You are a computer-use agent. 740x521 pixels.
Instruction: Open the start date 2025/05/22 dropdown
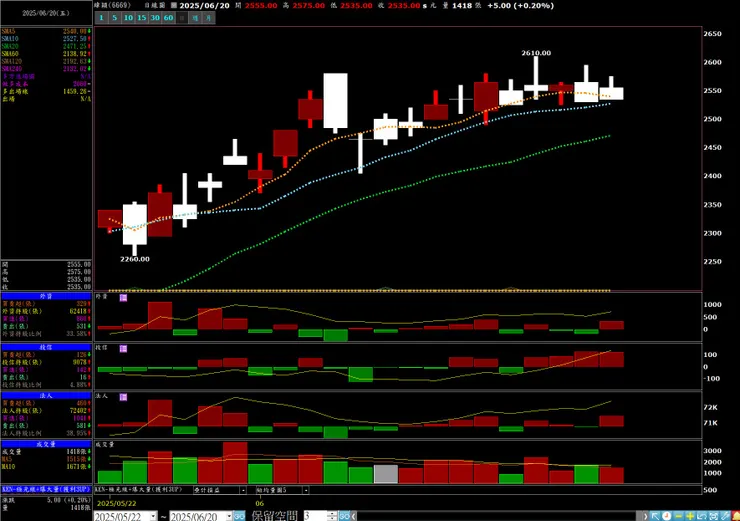tap(153, 516)
